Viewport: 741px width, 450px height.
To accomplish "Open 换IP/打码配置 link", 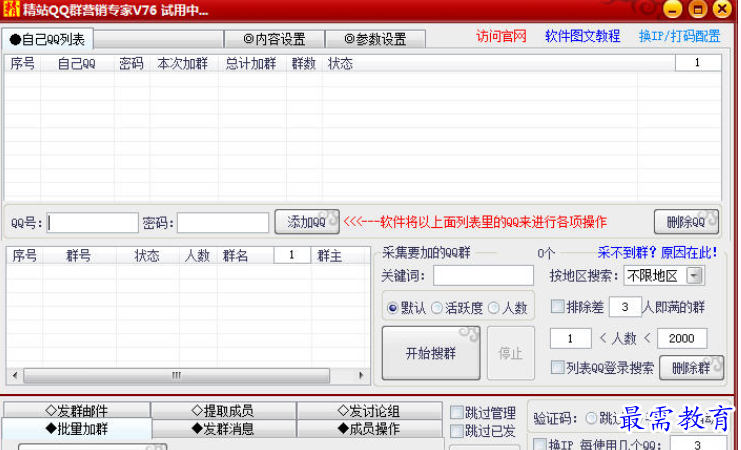I will (x=680, y=36).
